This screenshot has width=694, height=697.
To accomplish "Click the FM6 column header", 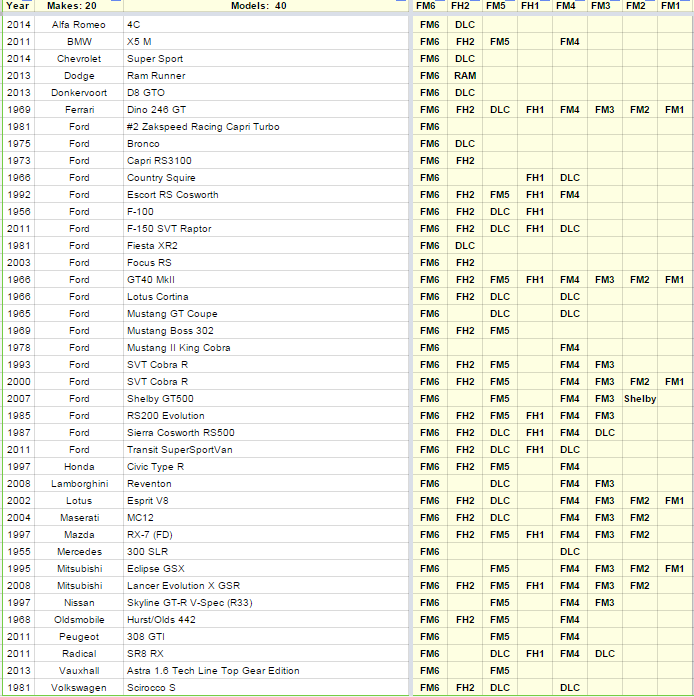I will click(x=429, y=6).
